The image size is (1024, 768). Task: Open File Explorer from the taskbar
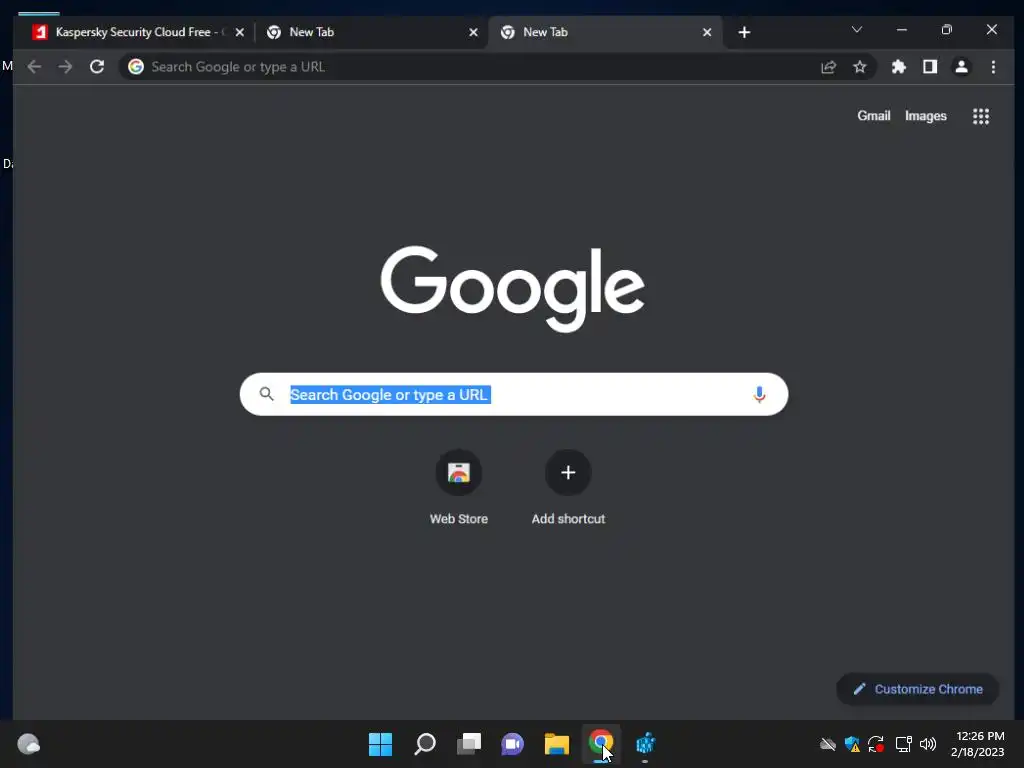pos(557,744)
